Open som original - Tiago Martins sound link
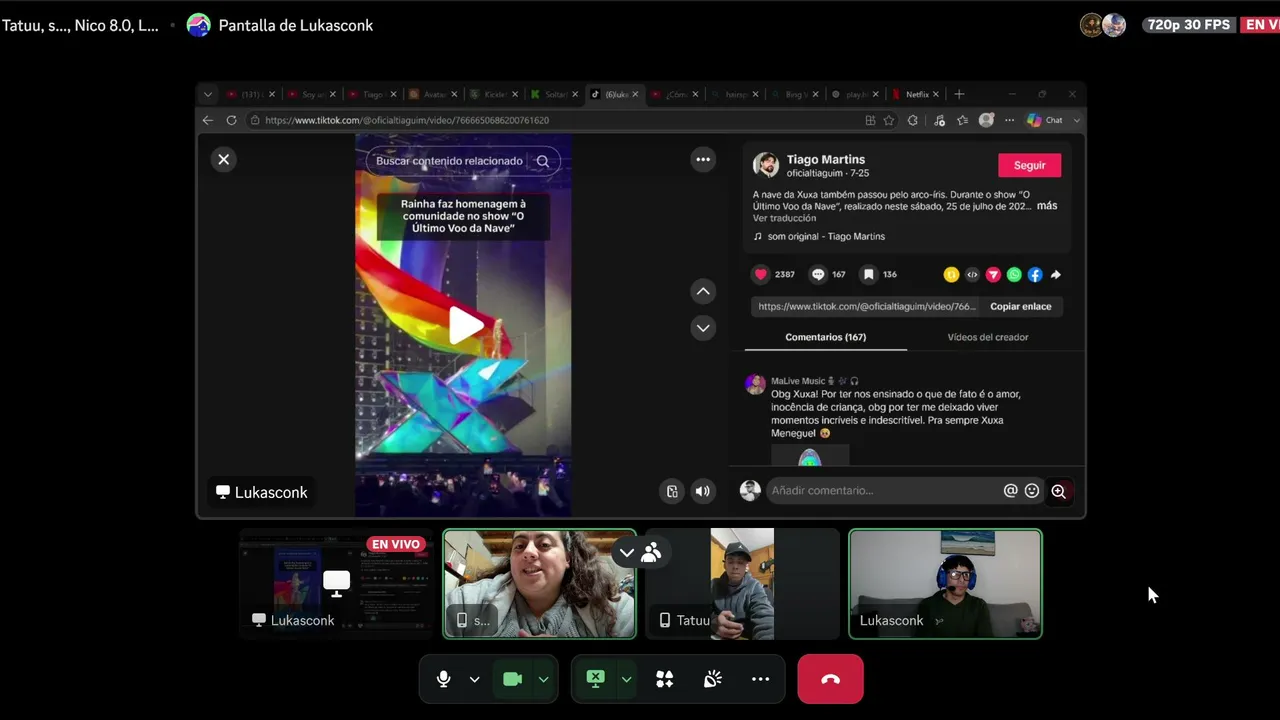 (826, 237)
